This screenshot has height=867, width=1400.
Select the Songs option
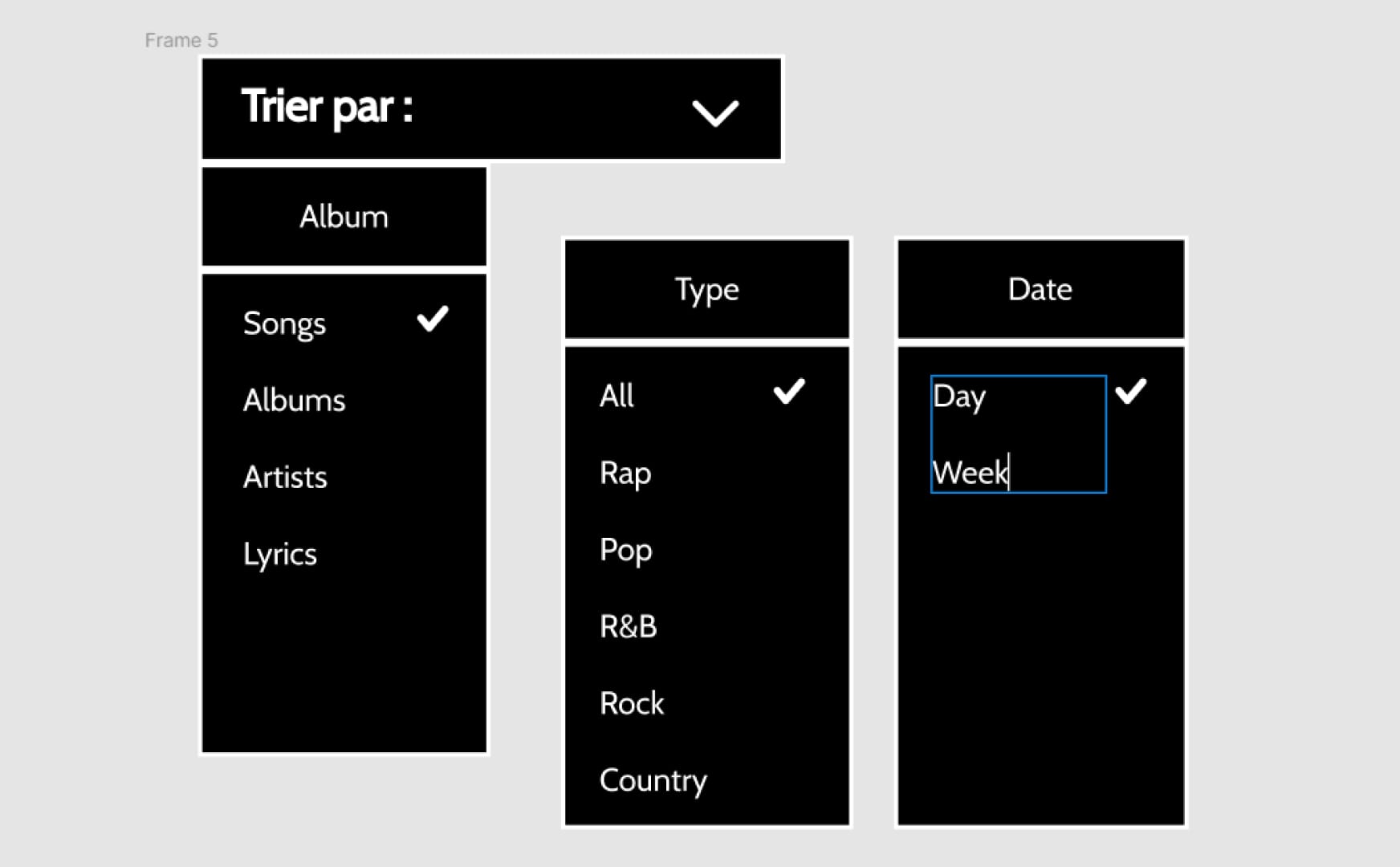coord(284,324)
